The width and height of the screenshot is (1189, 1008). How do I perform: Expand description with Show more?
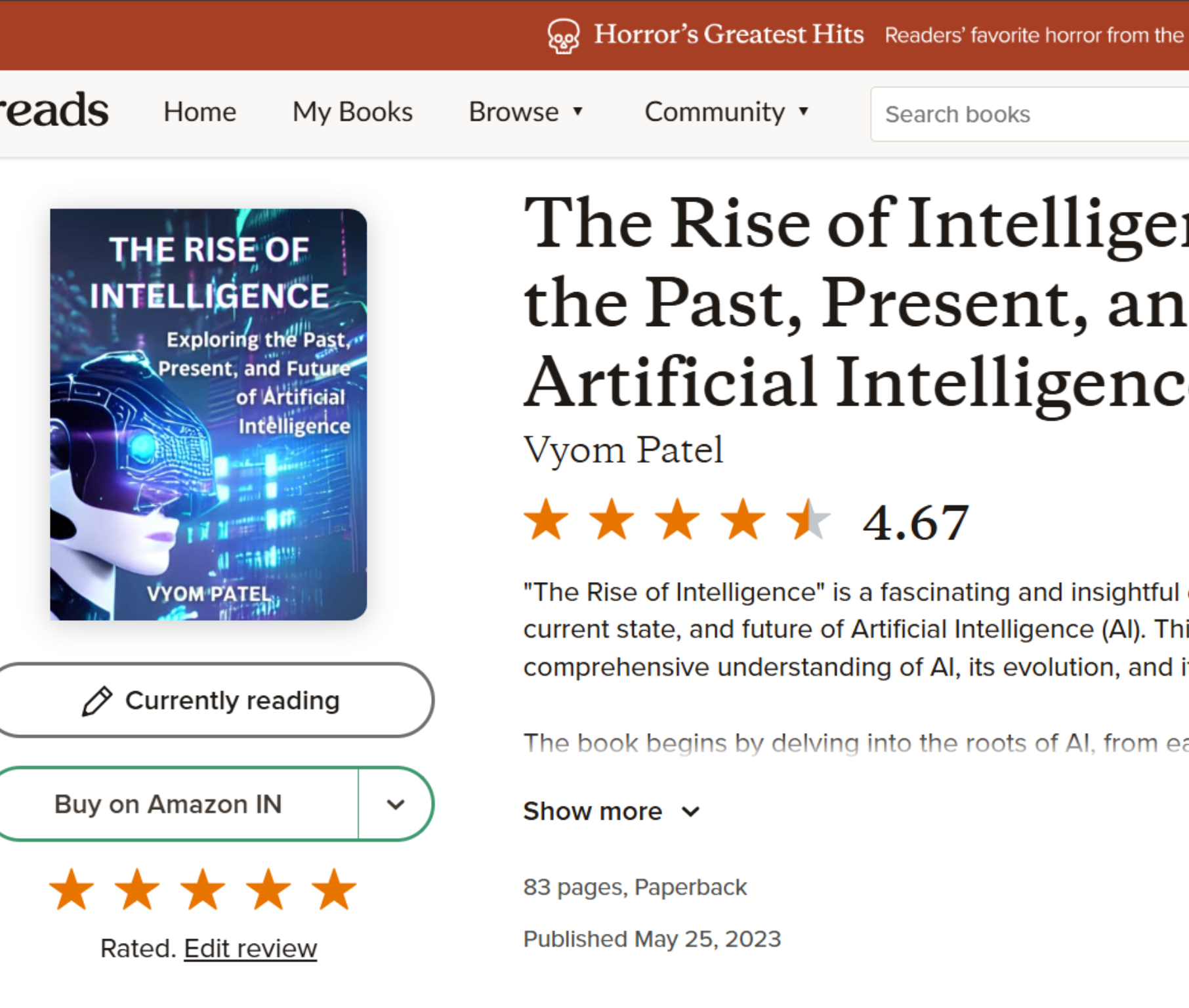611,812
